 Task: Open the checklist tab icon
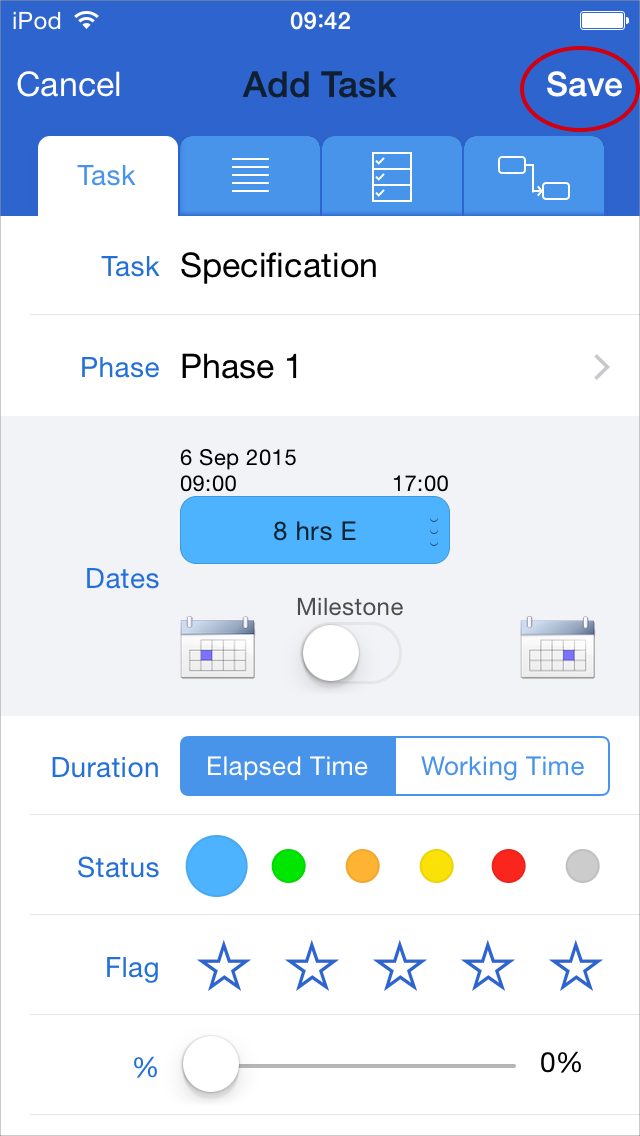(392, 176)
